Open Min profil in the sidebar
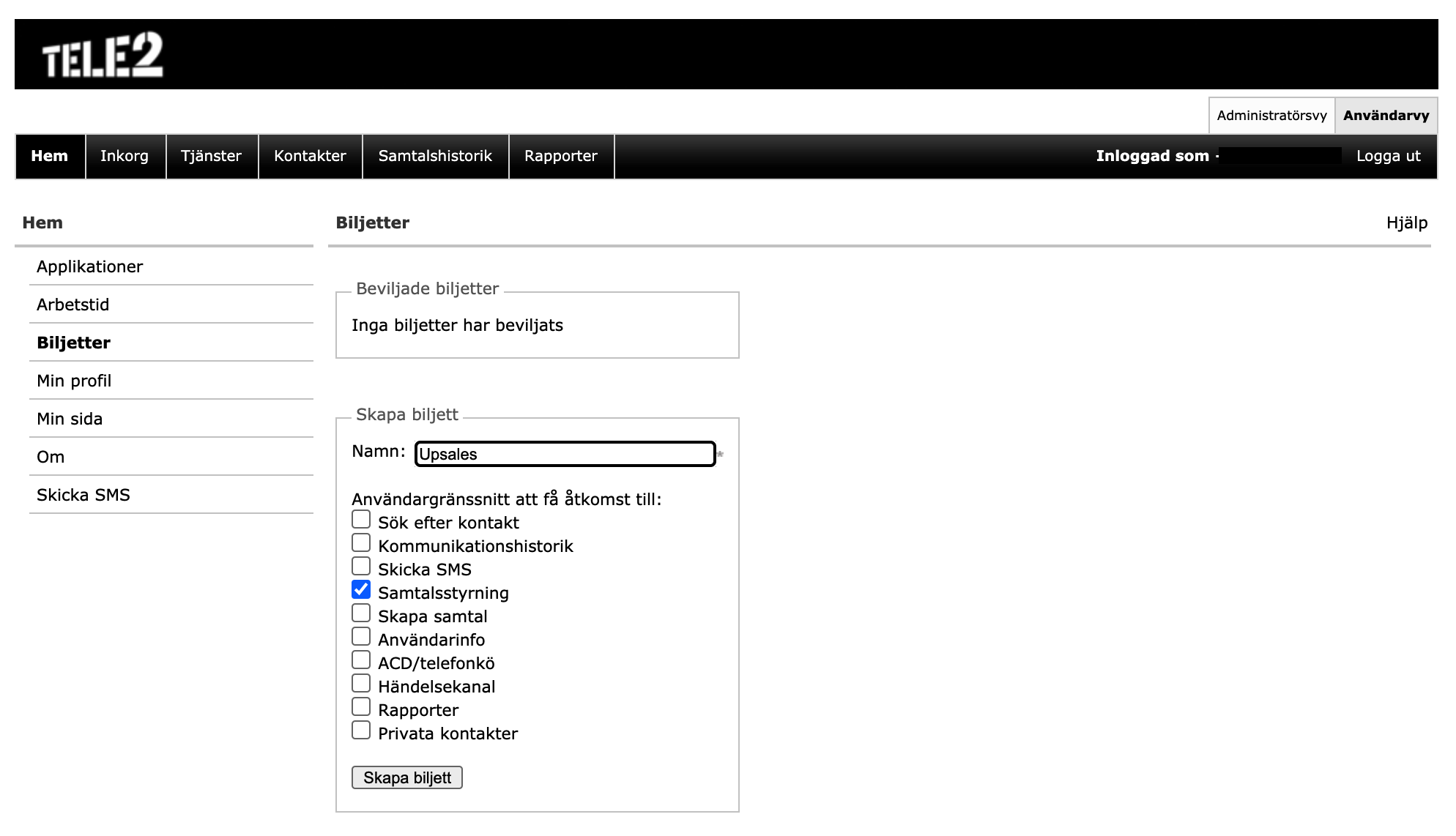This screenshot has width=1456, height=836. click(171, 381)
